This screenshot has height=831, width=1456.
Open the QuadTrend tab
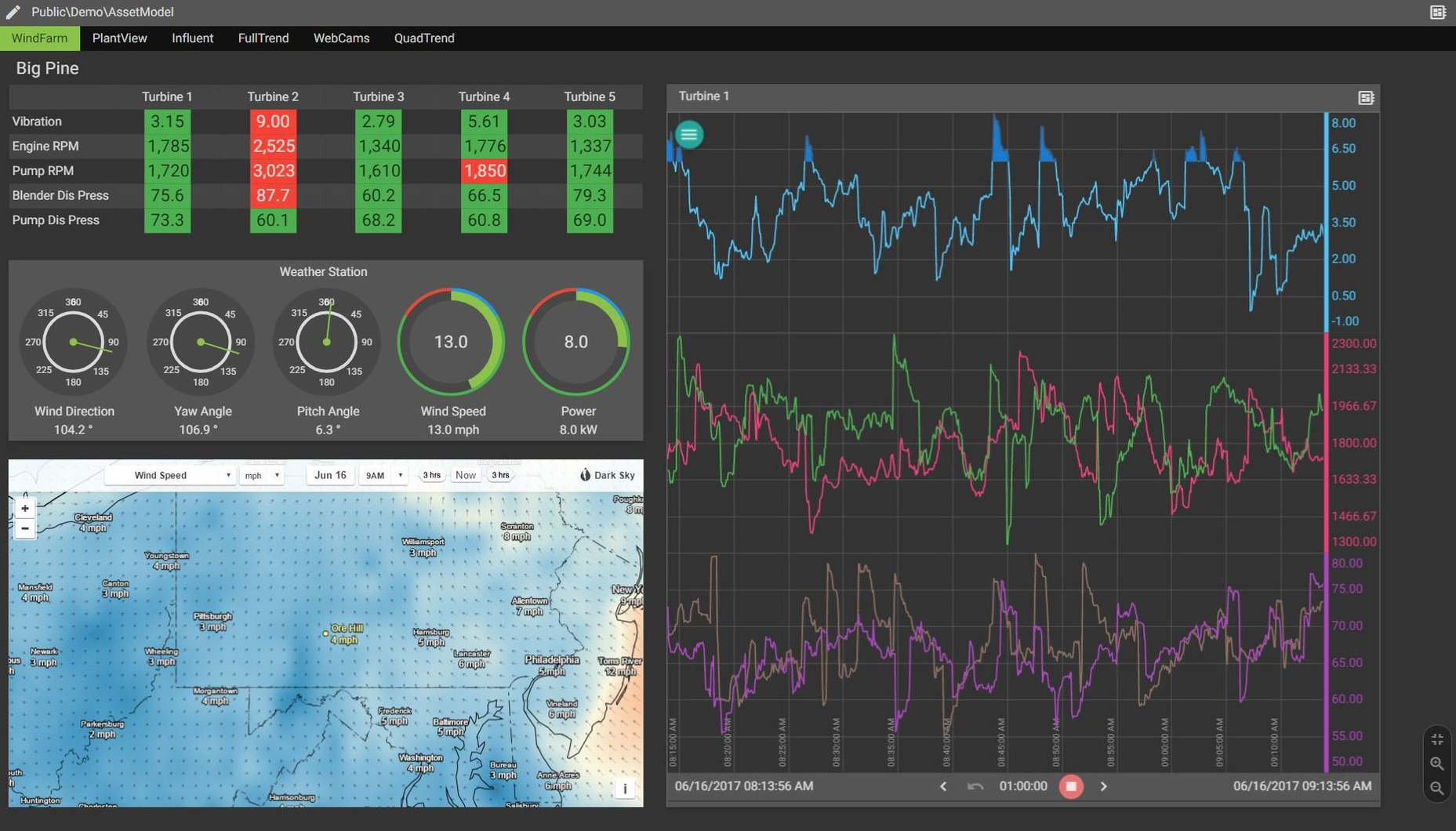[x=423, y=38]
